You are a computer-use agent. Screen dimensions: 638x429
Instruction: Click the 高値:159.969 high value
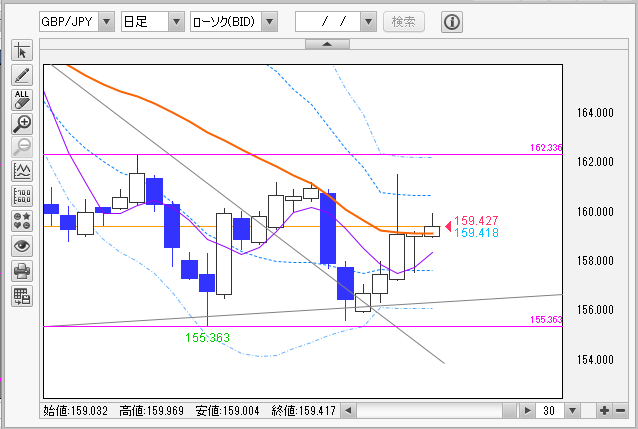click(151, 411)
